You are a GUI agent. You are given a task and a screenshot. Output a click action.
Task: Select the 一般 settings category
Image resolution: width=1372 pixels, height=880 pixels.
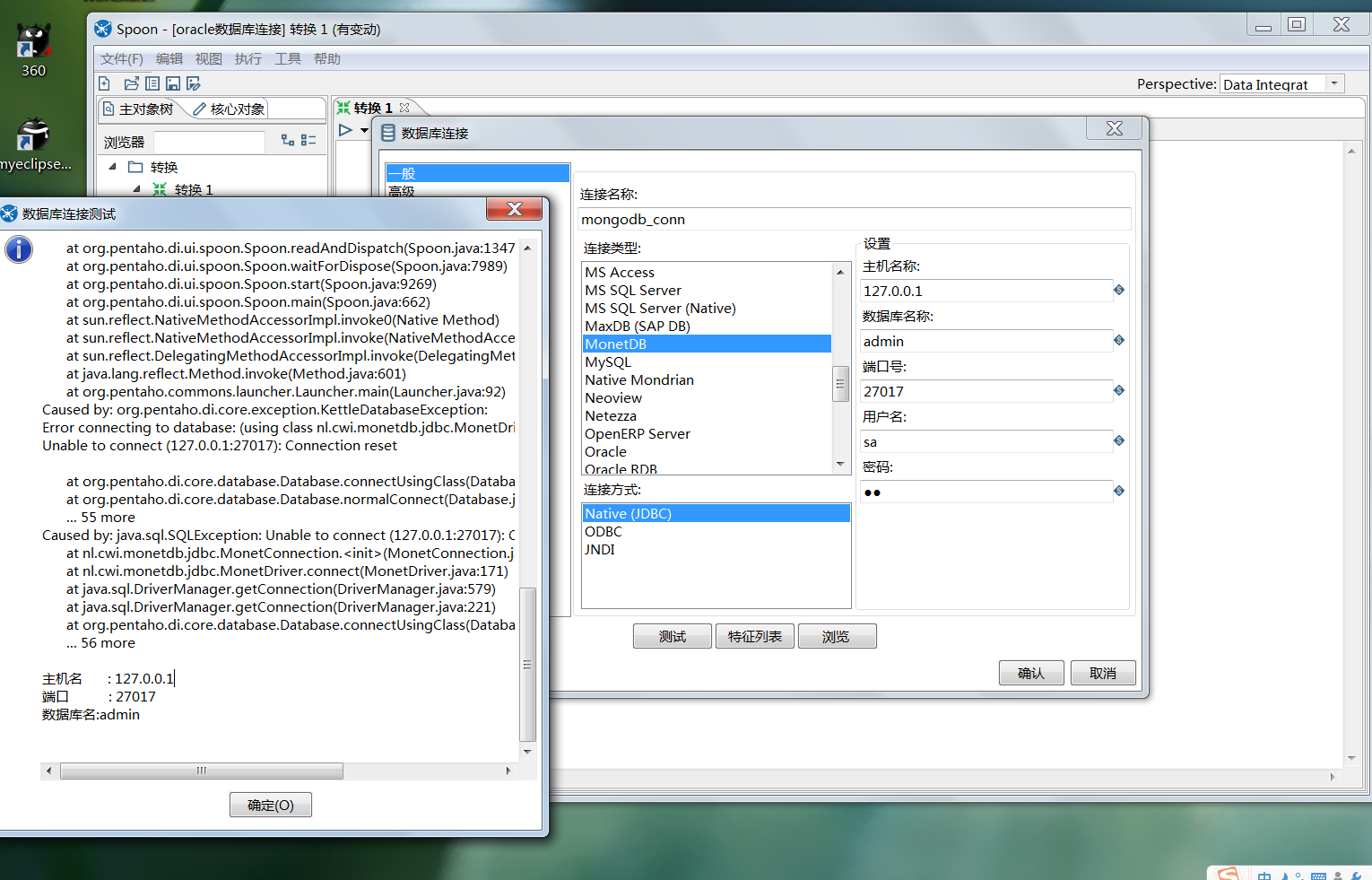478,173
